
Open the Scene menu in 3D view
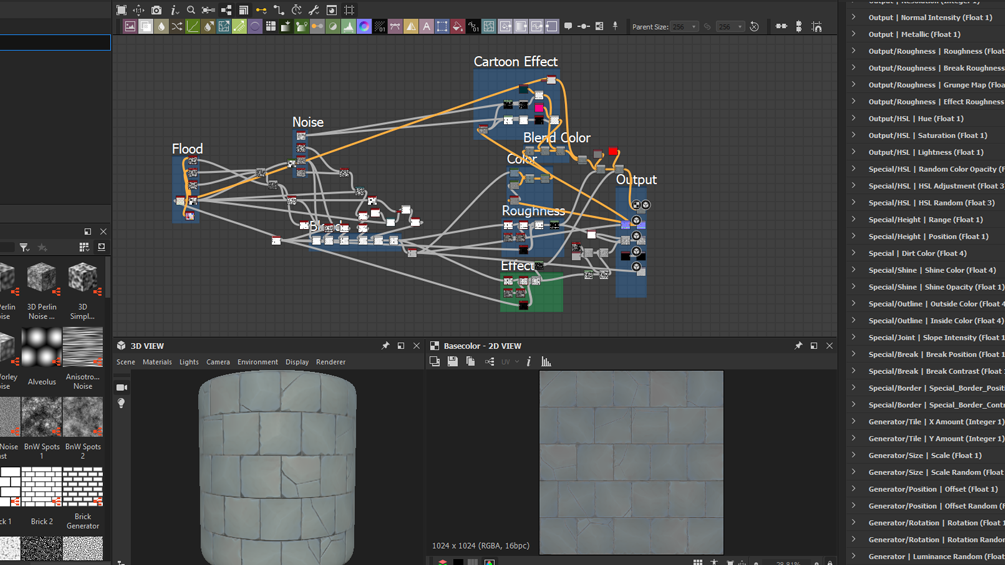tap(126, 362)
